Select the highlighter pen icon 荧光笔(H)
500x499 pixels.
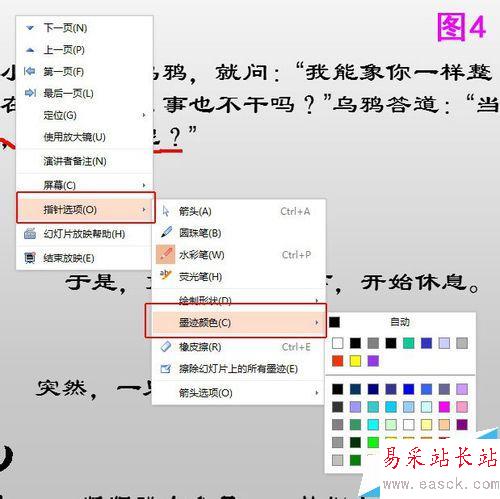click(165, 275)
